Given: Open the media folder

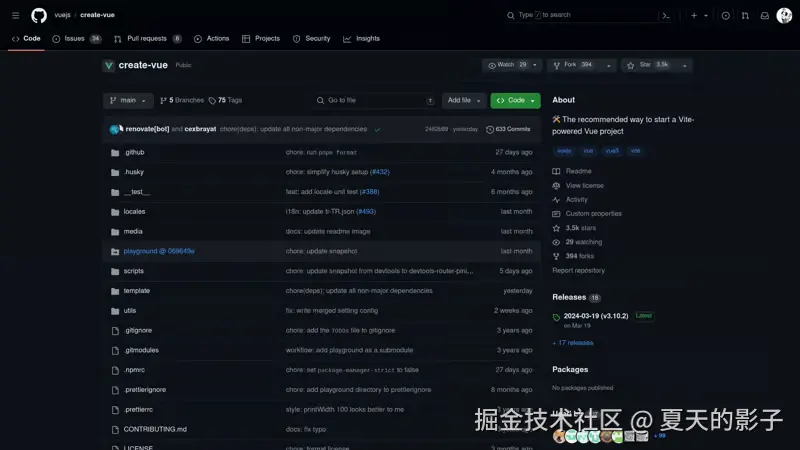Looking at the screenshot, I should tap(133, 232).
